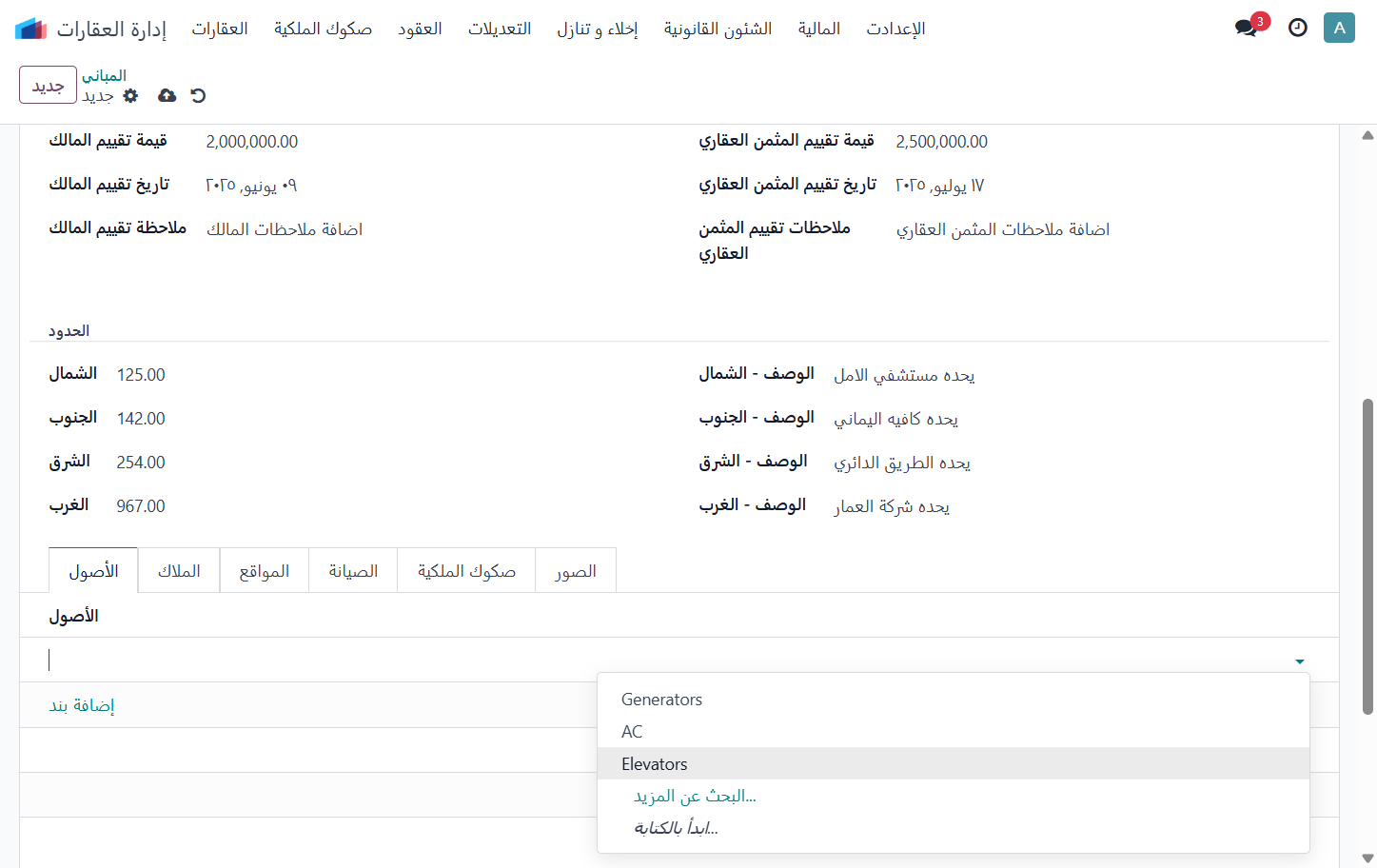Open the العقارات menu
1377x868 pixels.
[x=220, y=29]
